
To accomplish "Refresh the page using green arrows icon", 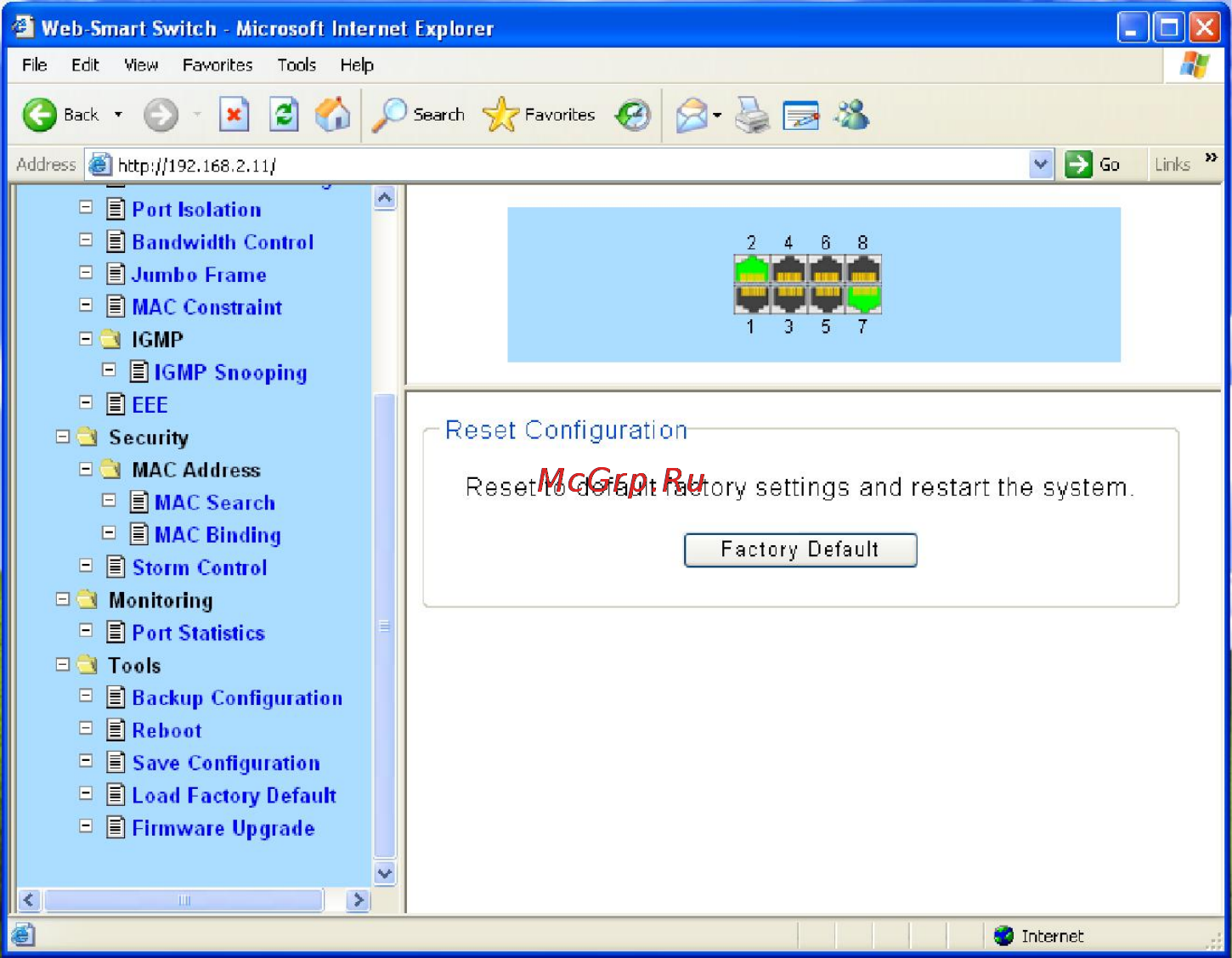I will pos(284,115).
